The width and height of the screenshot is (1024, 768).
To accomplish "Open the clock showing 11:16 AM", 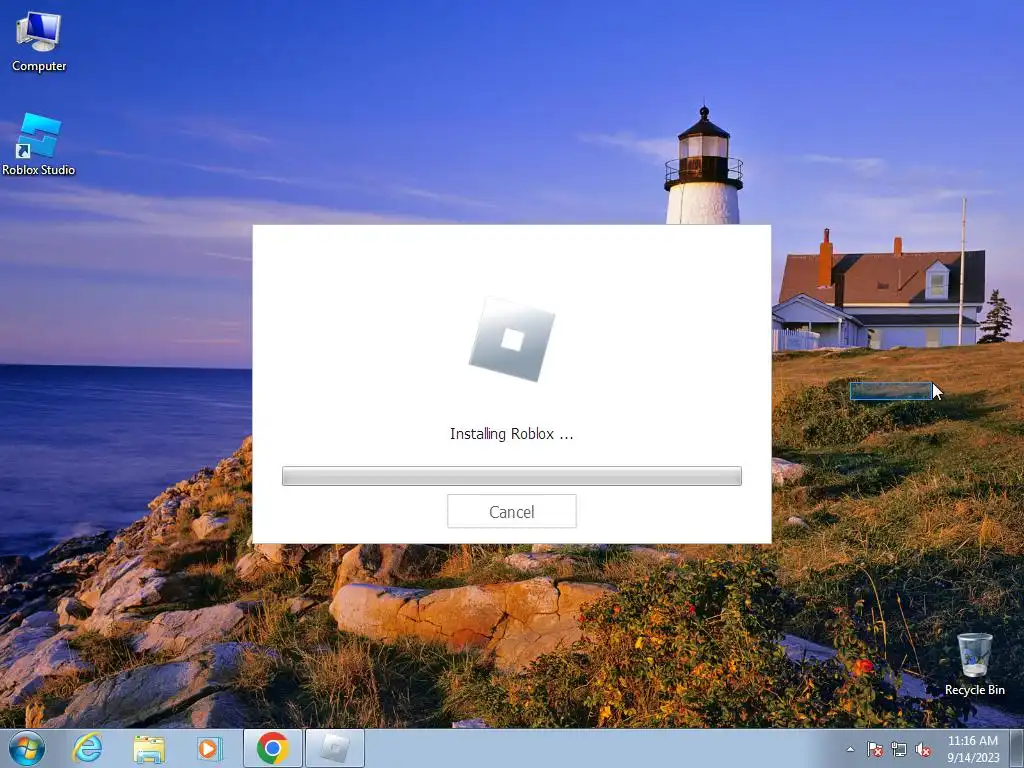I will [973, 748].
